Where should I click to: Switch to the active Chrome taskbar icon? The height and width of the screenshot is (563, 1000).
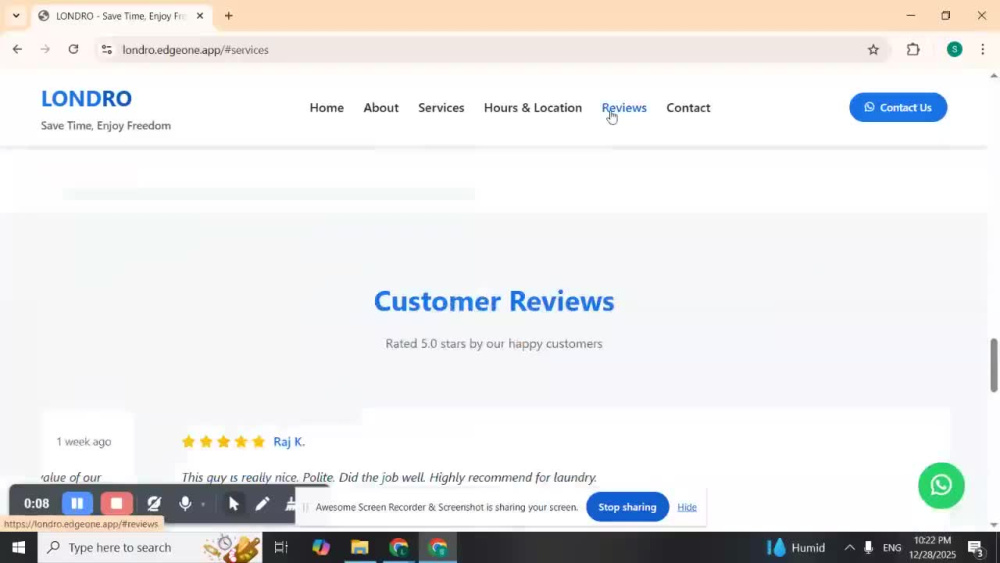[438, 547]
